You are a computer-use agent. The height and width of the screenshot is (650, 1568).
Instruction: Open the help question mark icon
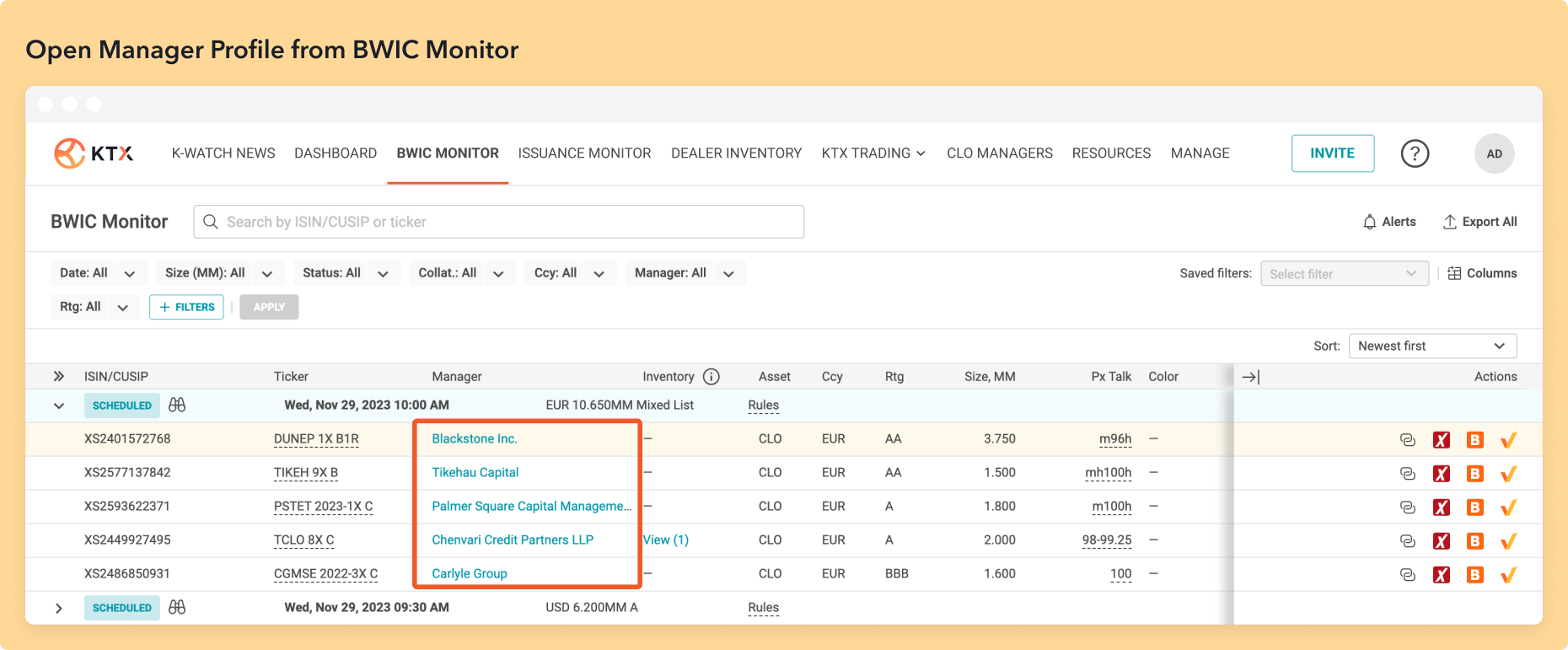click(1415, 153)
